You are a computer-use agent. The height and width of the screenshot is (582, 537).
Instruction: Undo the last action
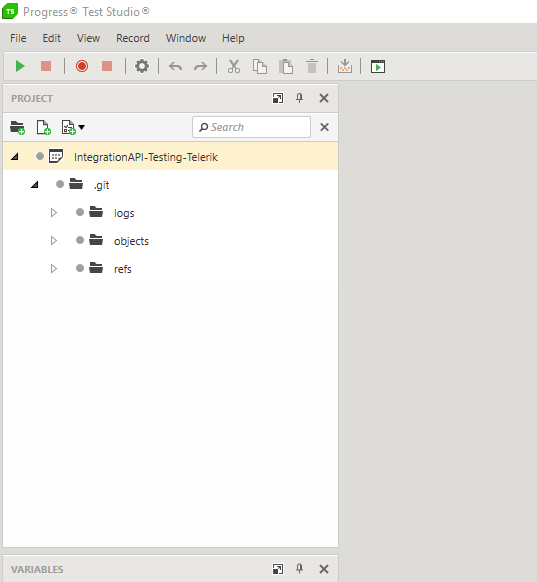point(175,67)
